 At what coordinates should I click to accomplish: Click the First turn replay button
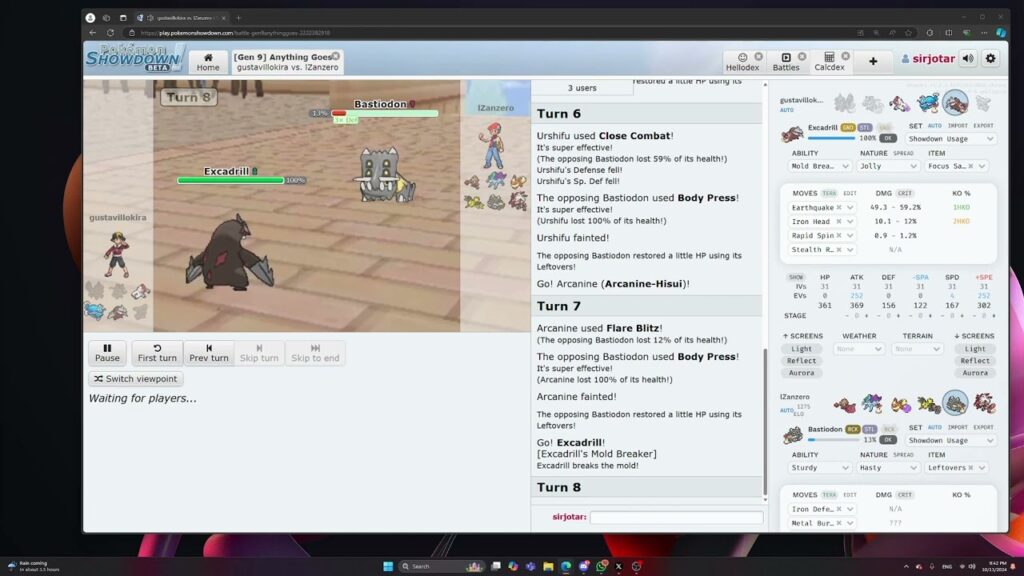pos(156,352)
